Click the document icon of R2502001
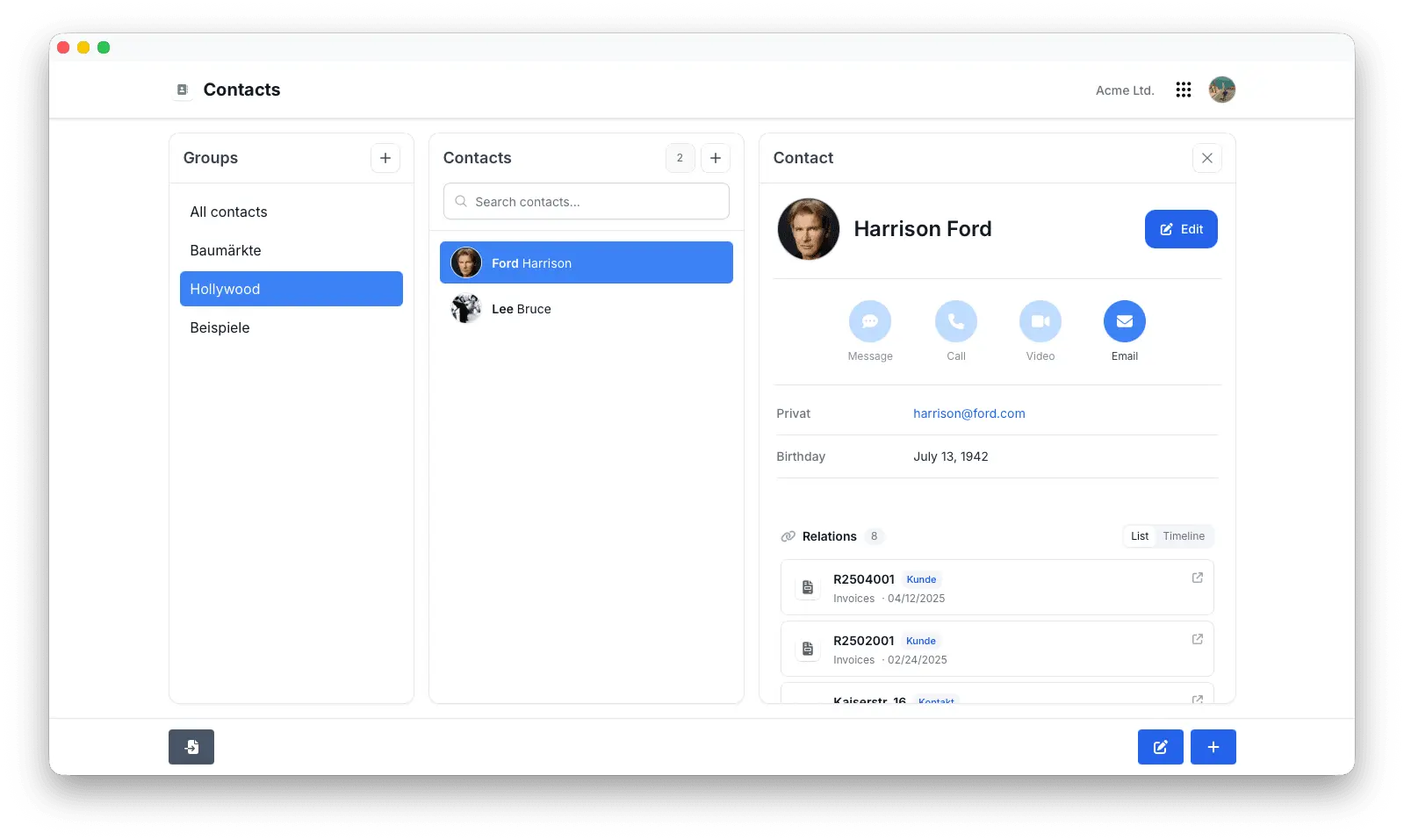The image size is (1404, 840). [x=808, y=649]
